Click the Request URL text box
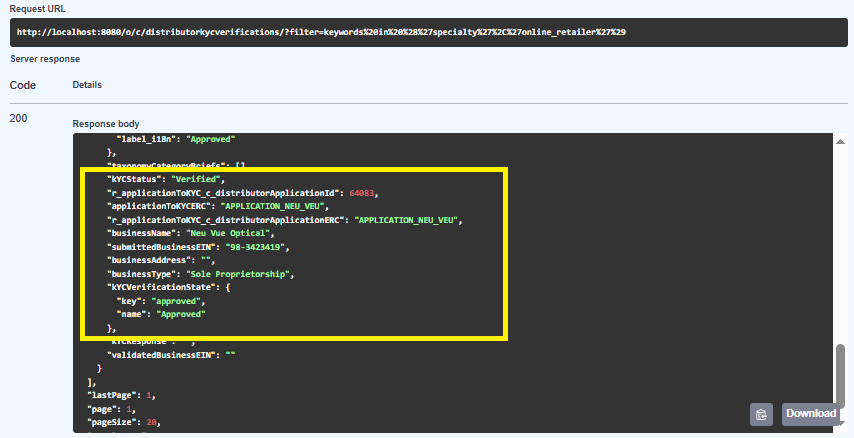 click(x=429, y=32)
